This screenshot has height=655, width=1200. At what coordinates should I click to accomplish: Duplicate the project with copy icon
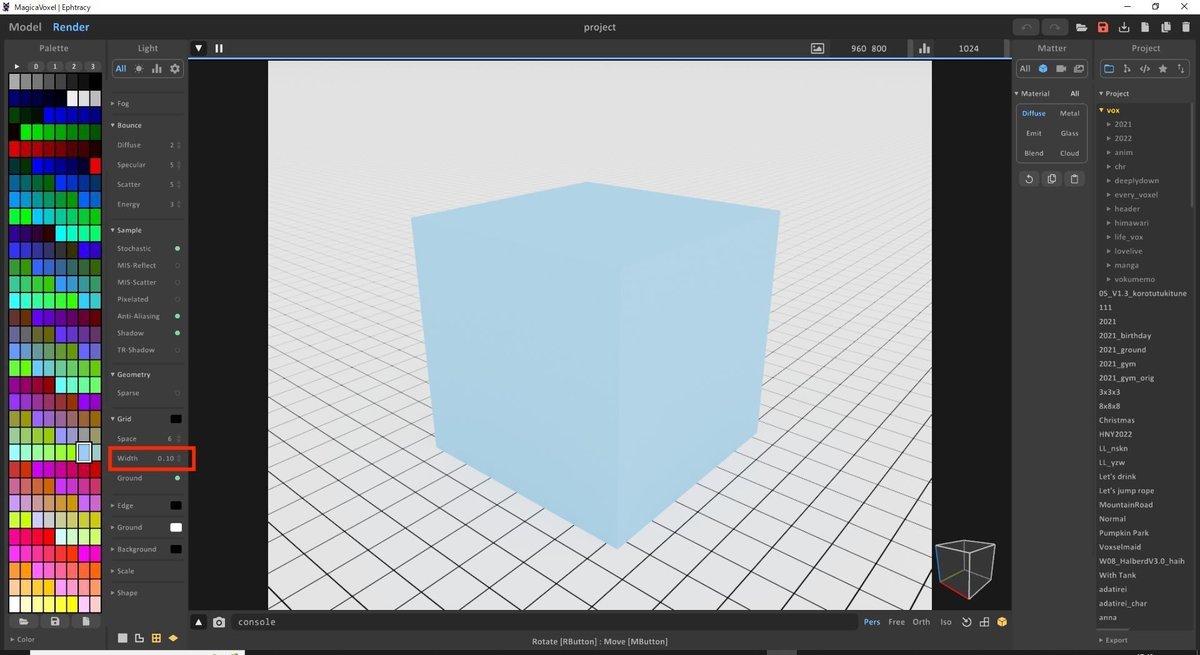1164,27
